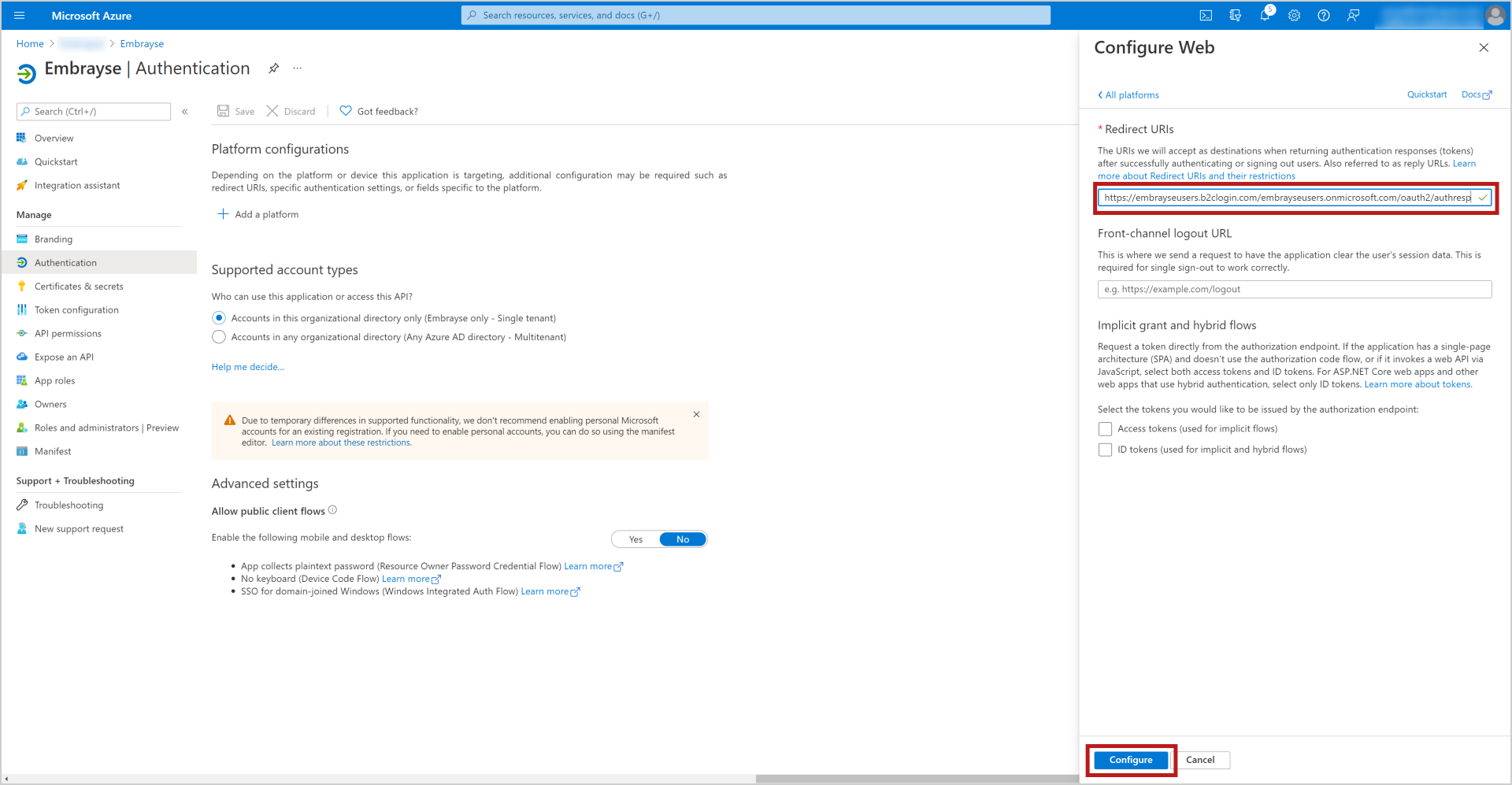Click the Discard toolbar button
The width and height of the screenshot is (1512, 785).
point(291,111)
